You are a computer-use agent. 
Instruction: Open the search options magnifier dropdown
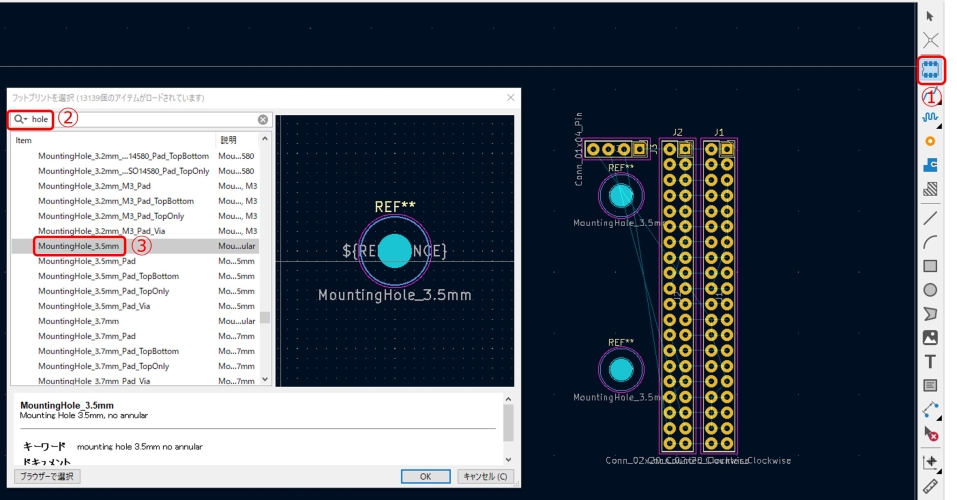pyautogui.click(x=20, y=119)
